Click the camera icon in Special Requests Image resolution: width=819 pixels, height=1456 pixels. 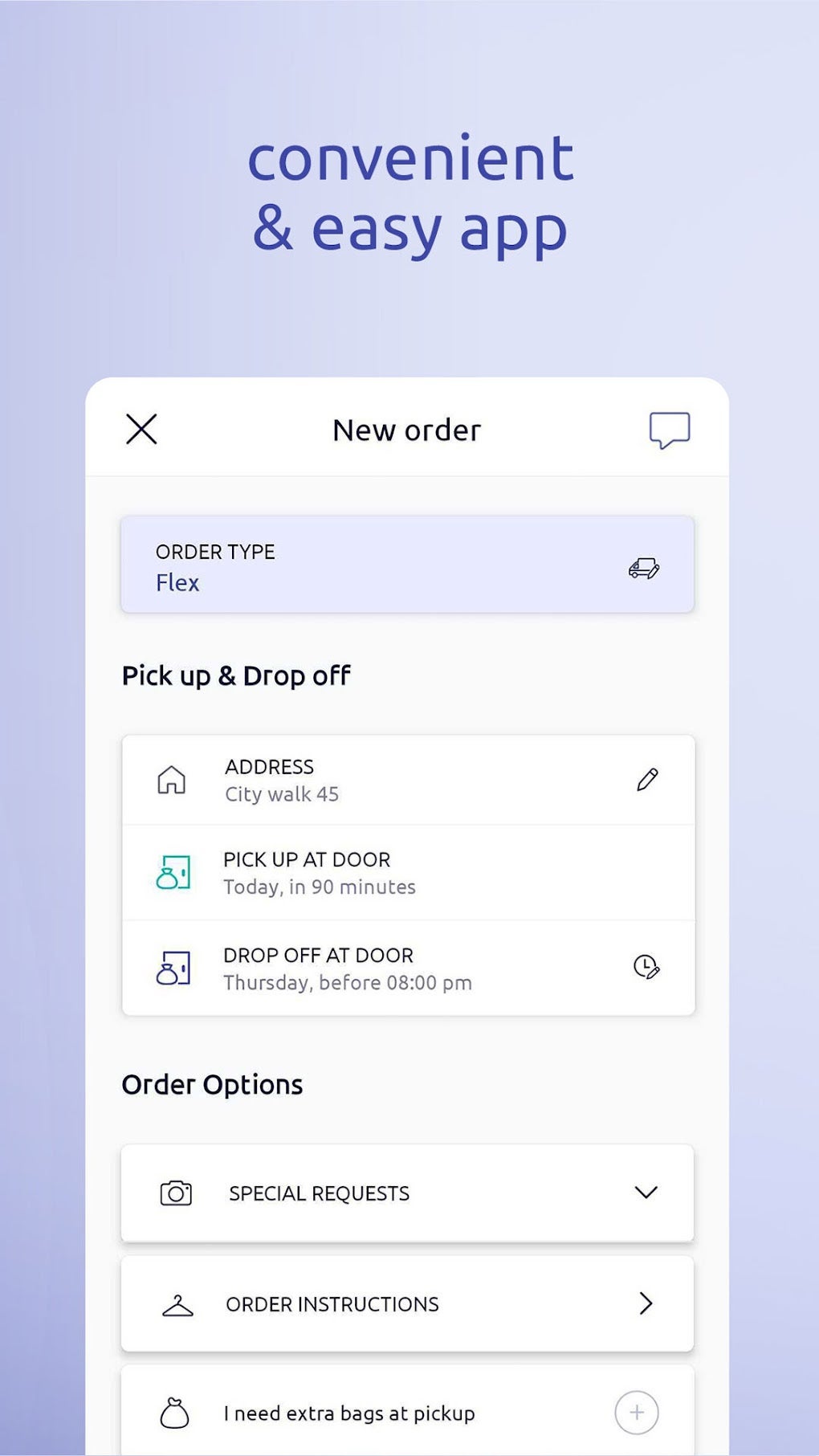pyautogui.click(x=176, y=1193)
